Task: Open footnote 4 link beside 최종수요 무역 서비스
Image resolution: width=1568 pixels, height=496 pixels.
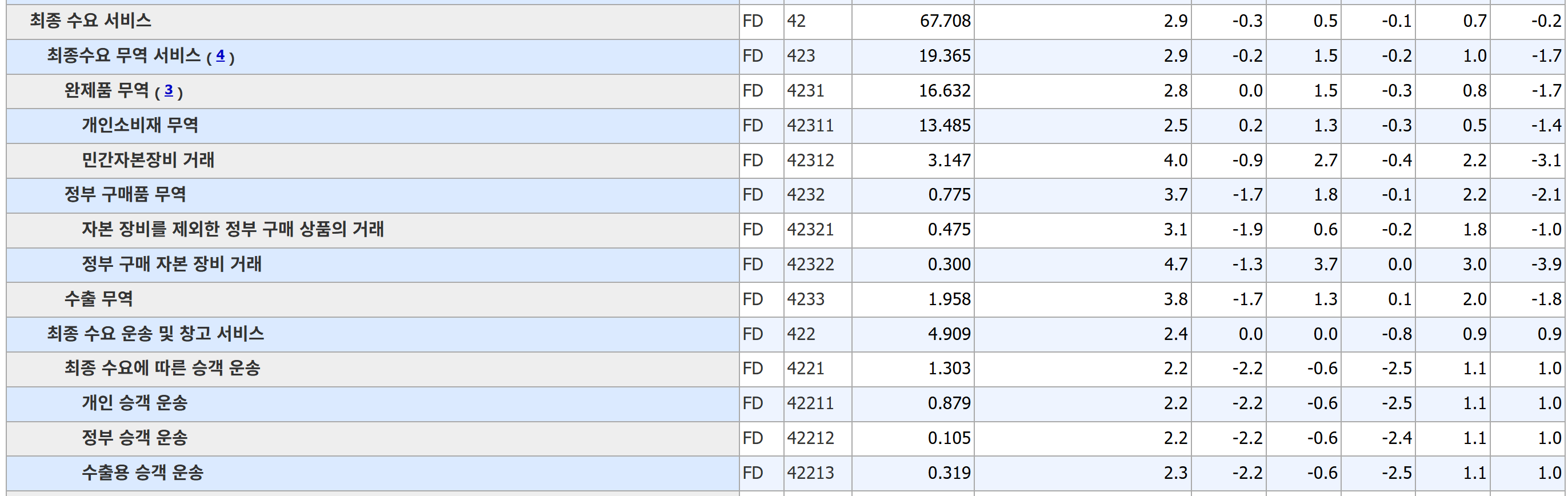Action: [x=221, y=56]
